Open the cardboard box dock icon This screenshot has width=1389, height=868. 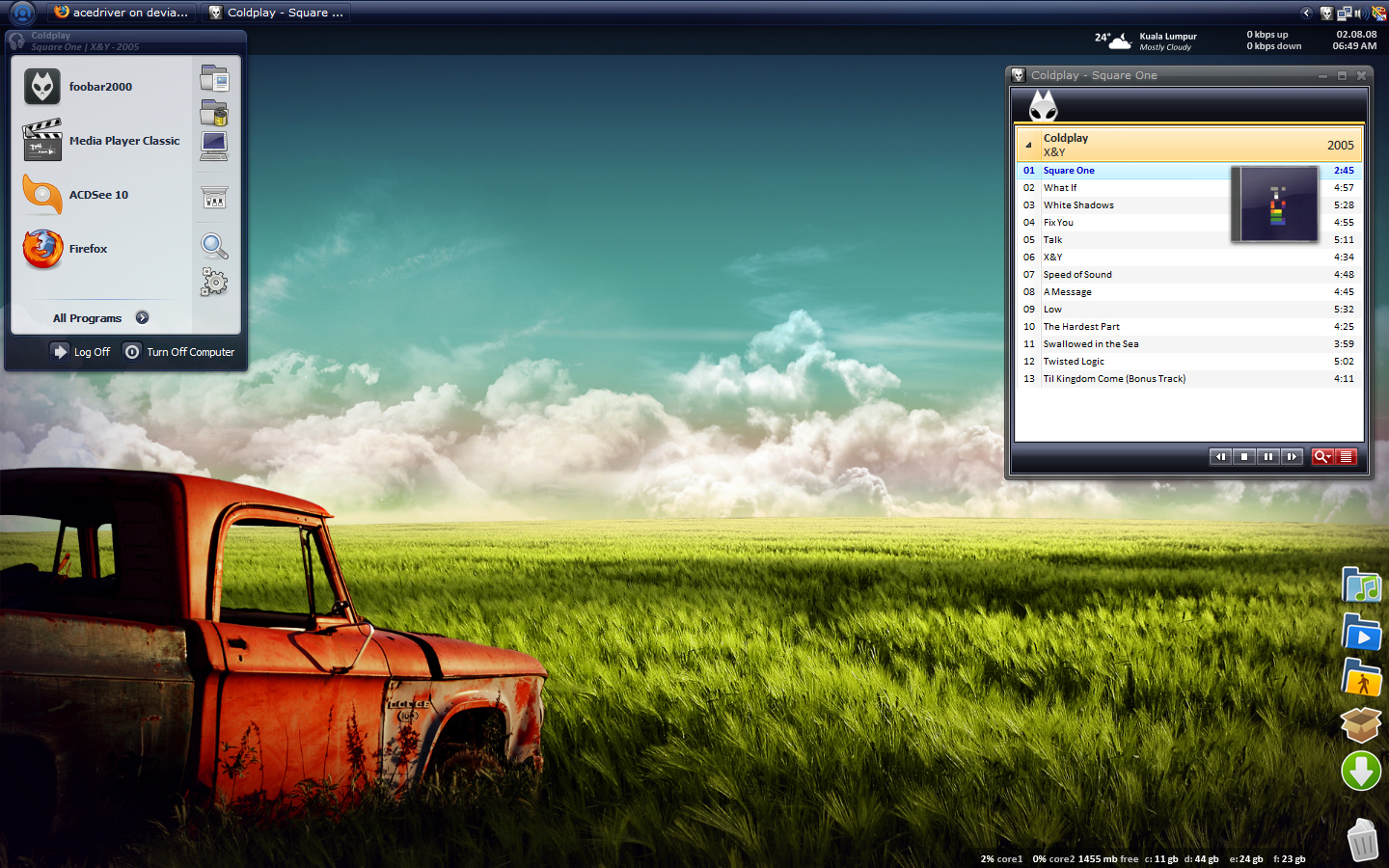pos(1361,724)
